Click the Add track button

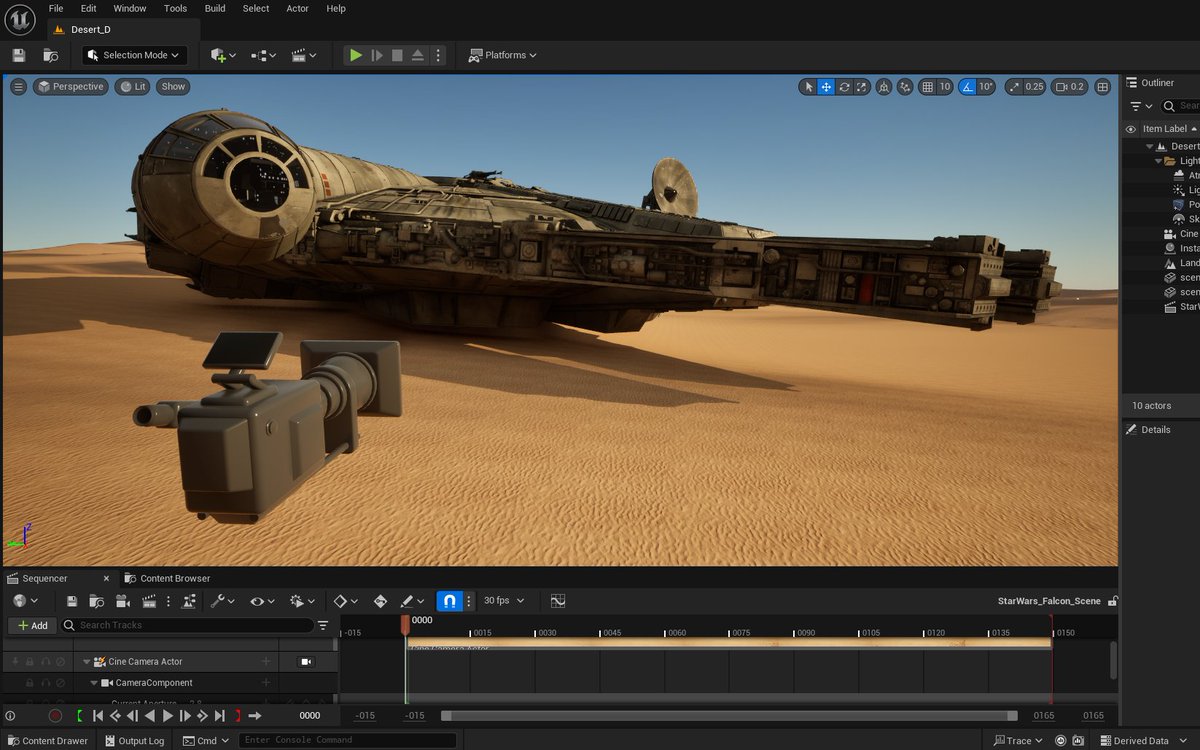(32, 625)
